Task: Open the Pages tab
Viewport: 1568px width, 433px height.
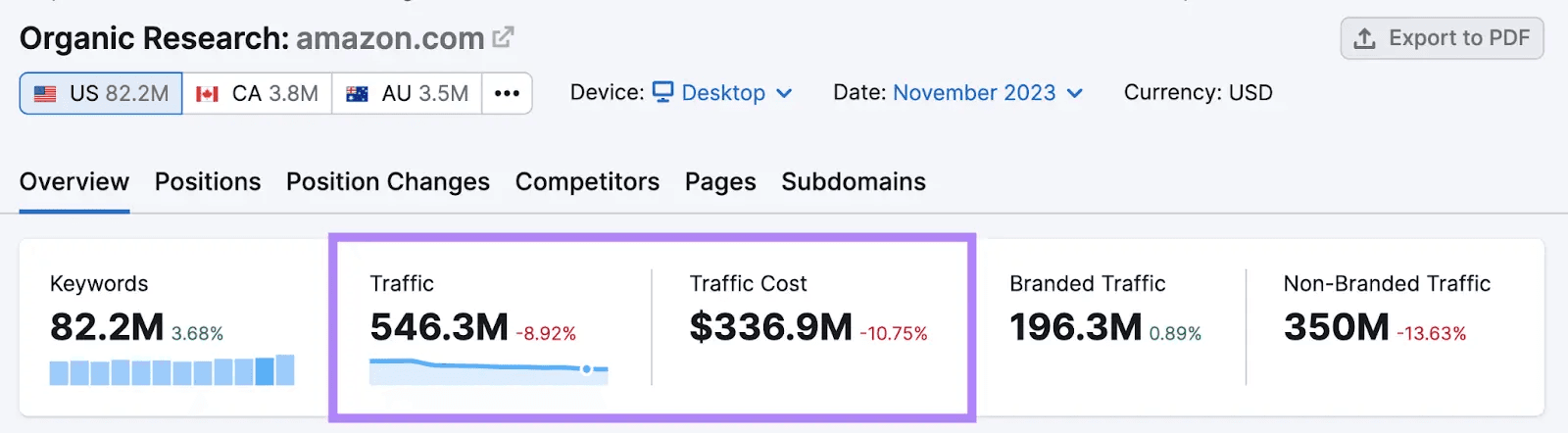Action: 720,182
